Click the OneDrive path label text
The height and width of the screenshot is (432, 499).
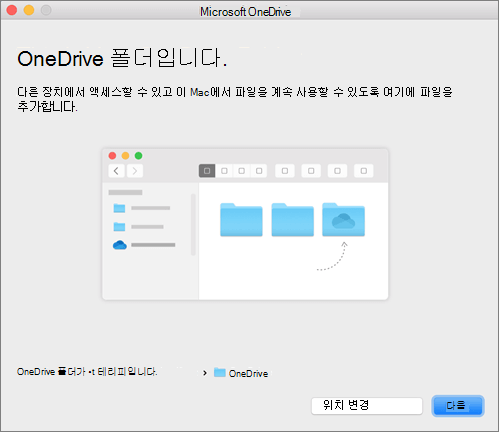[248, 373]
